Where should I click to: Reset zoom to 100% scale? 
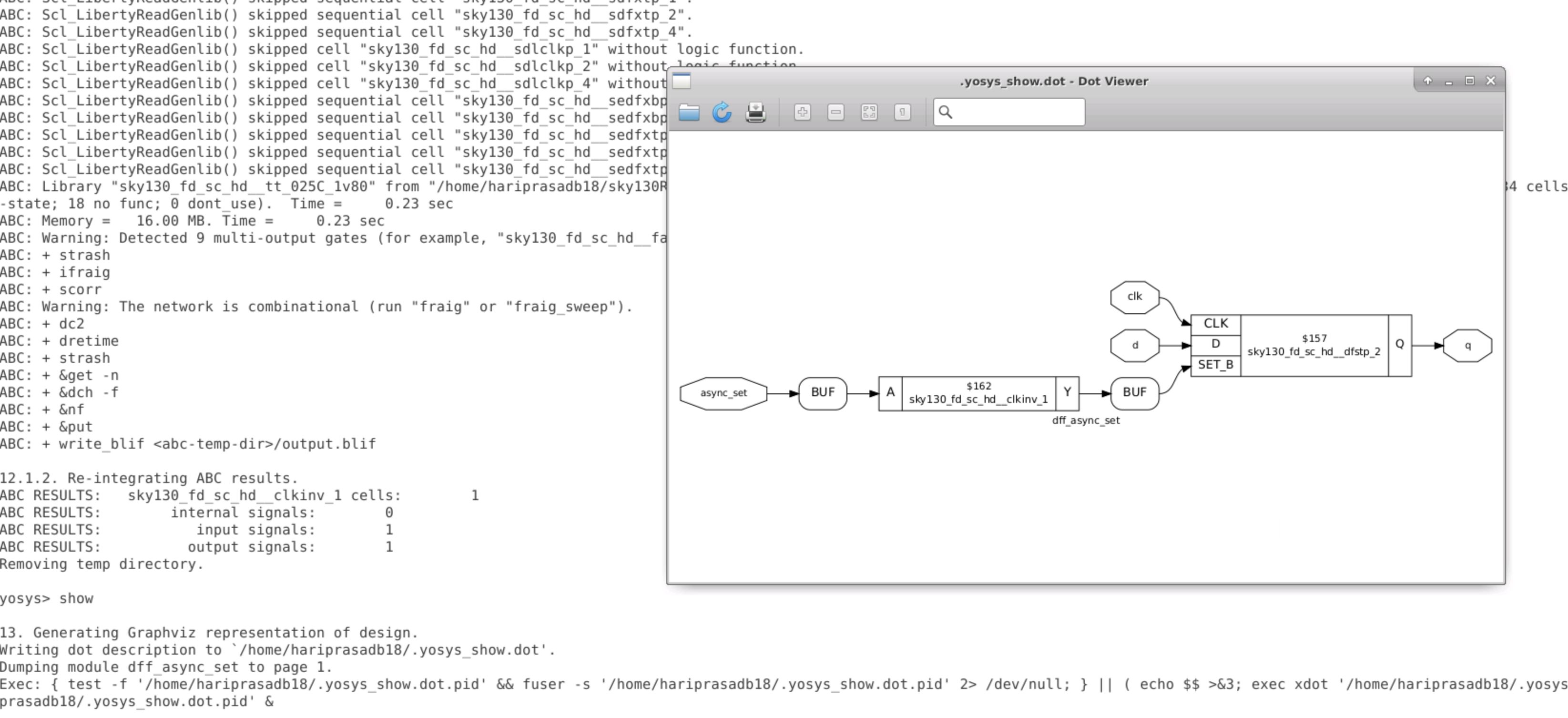coord(902,112)
